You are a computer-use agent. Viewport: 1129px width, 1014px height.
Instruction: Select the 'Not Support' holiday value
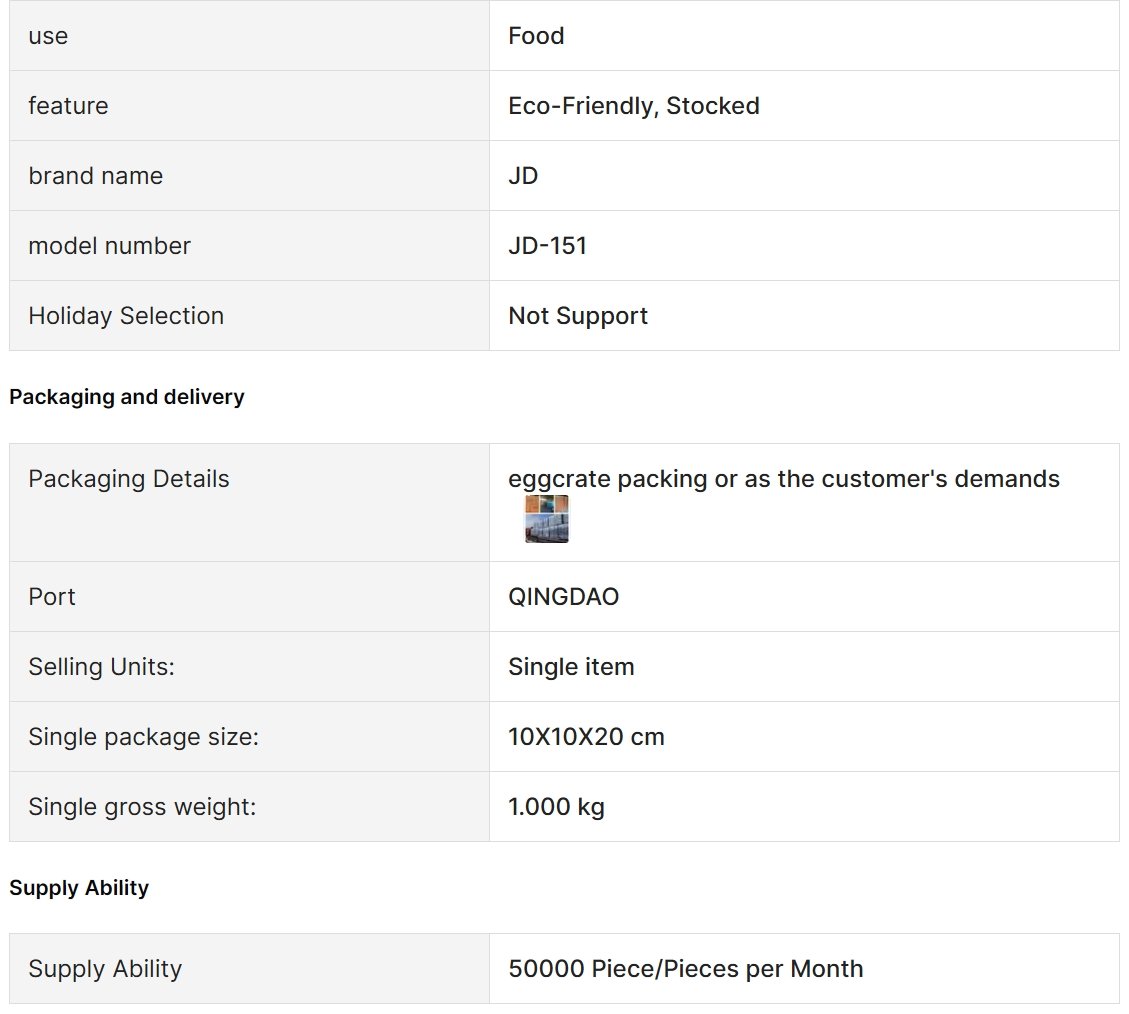click(x=577, y=316)
